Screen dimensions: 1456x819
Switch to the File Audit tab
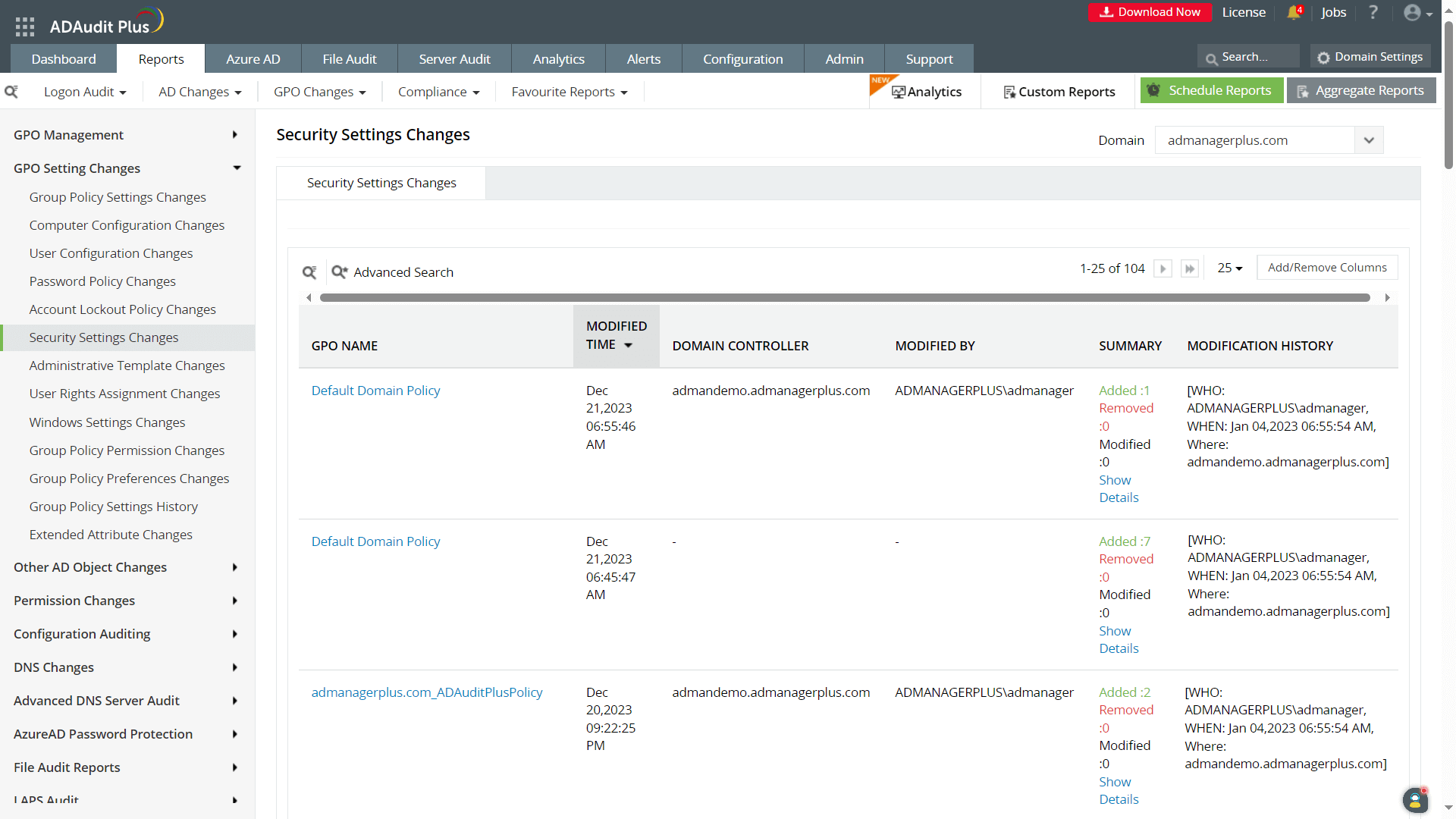pos(349,59)
